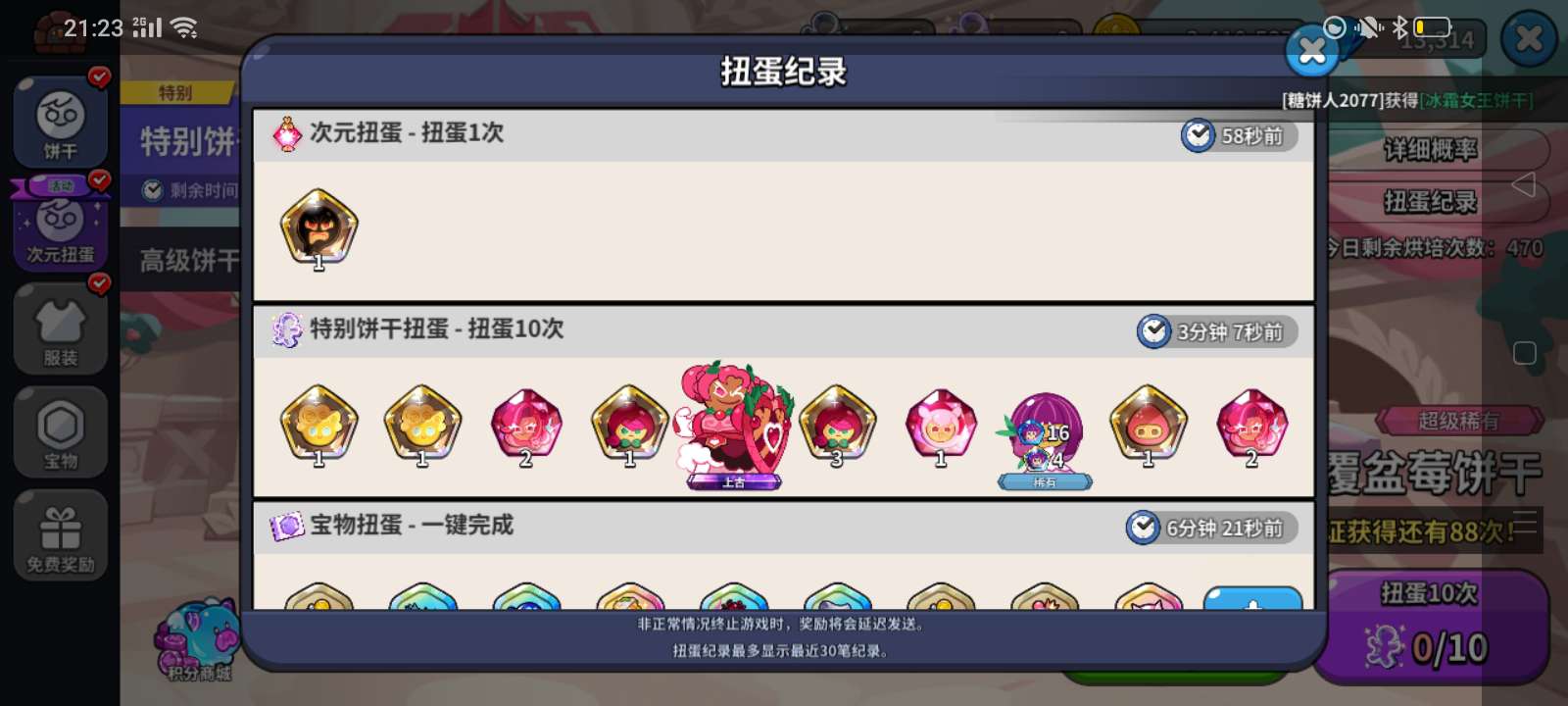Tap the 积分商城 shop icon

[x=199, y=640]
